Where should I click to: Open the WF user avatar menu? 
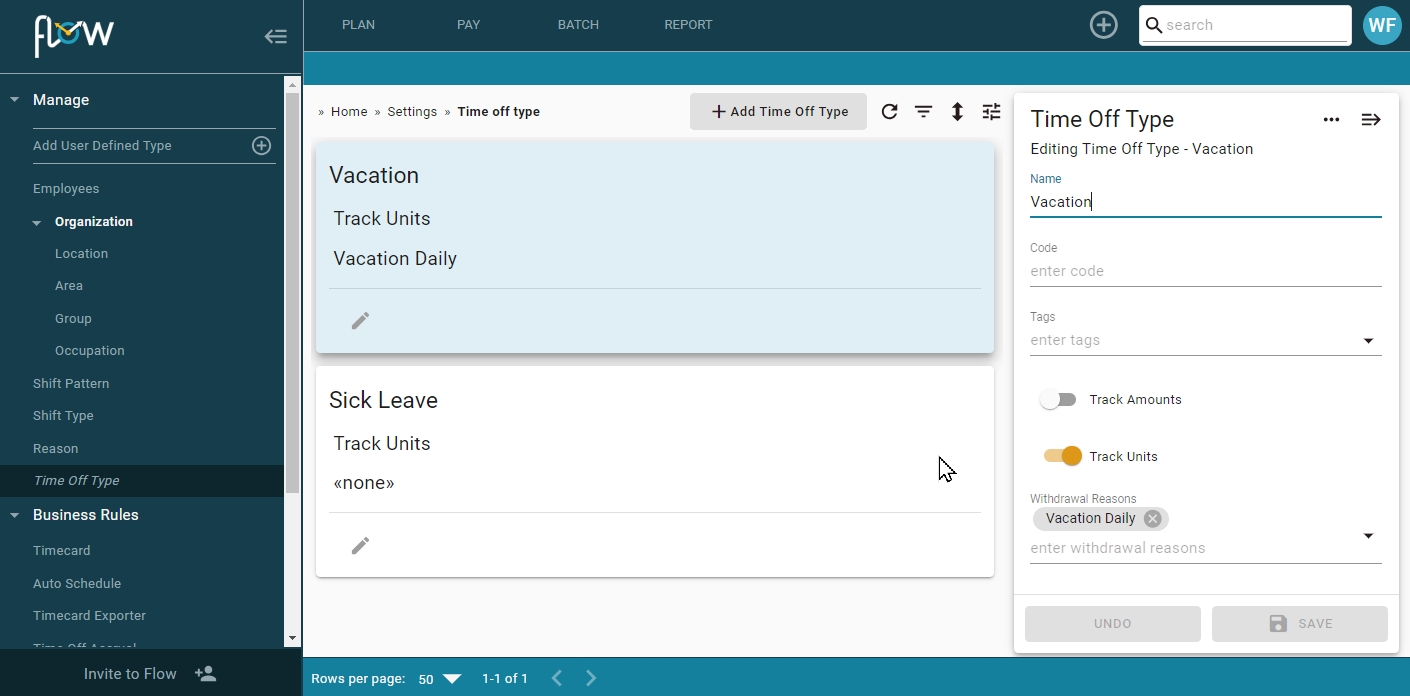1382,25
